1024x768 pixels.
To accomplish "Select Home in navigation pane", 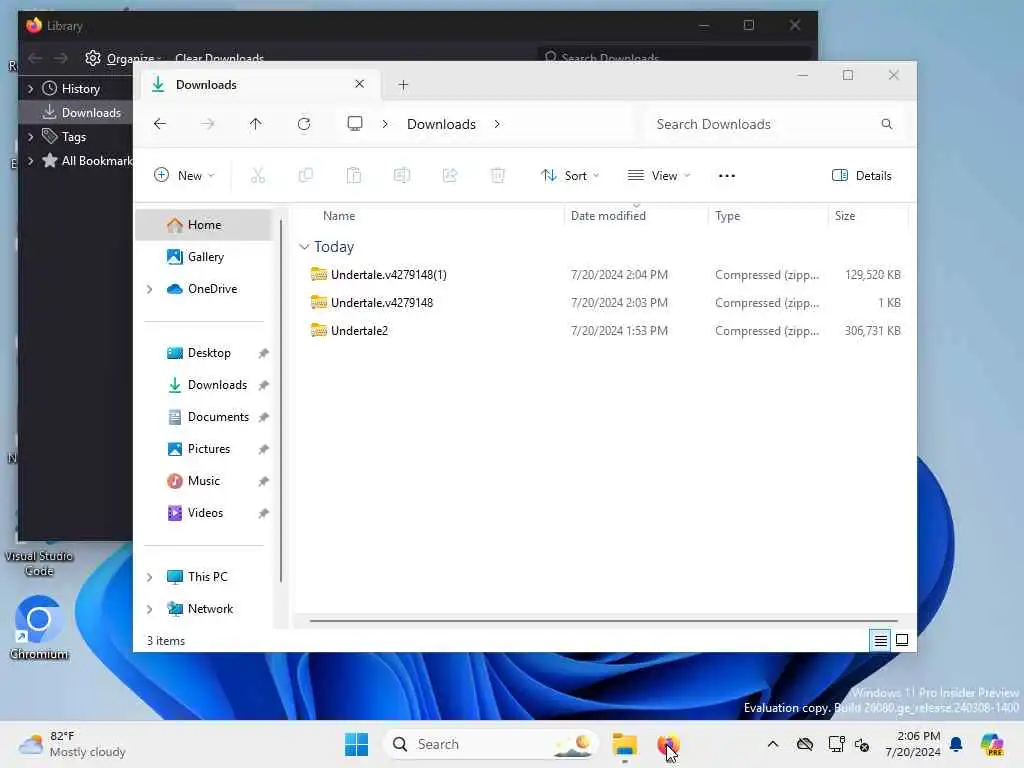I will click(204, 225).
